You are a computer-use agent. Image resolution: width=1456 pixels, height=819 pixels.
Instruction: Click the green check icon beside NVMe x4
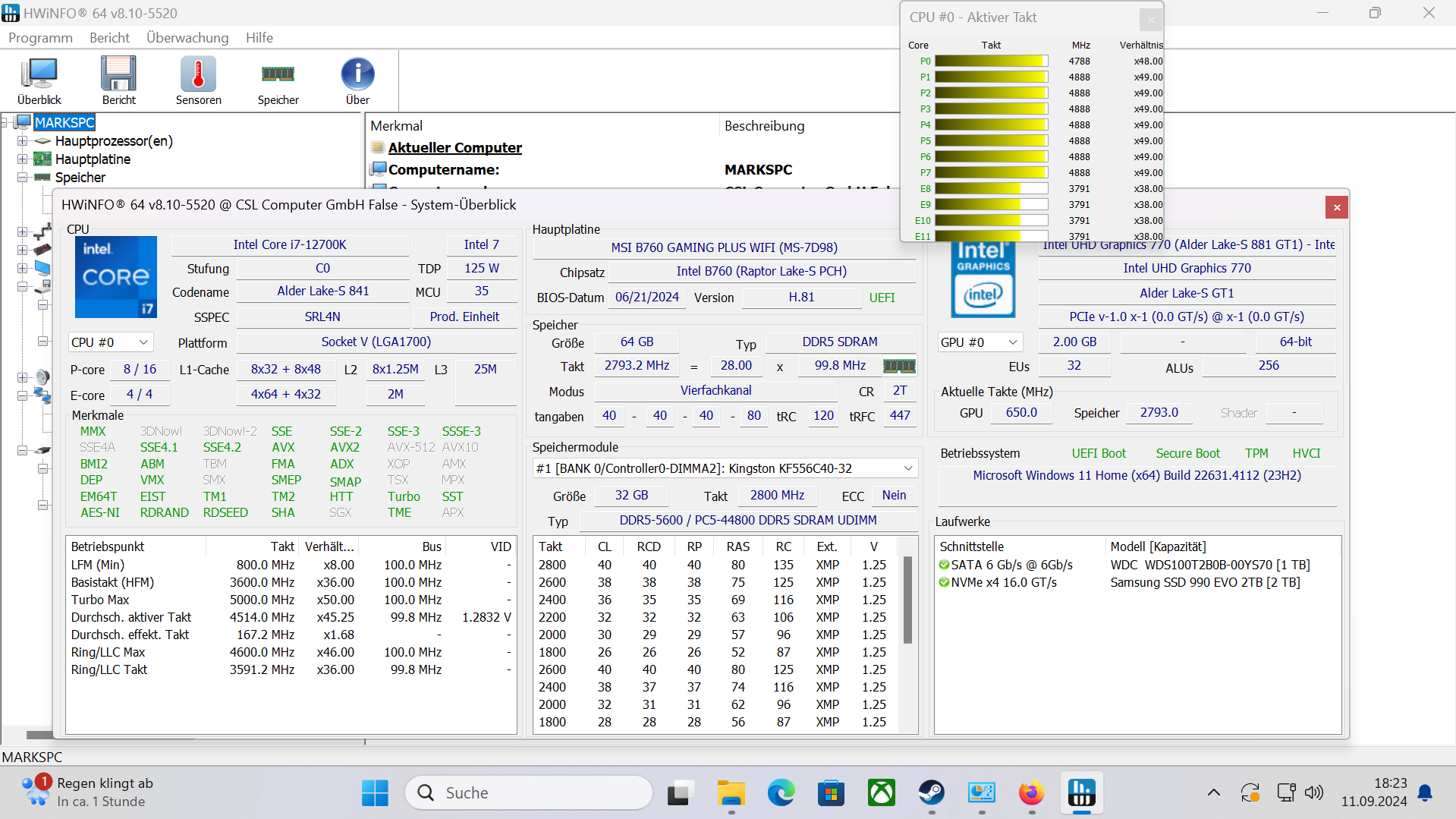pyautogui.click(x=944, y=582)
